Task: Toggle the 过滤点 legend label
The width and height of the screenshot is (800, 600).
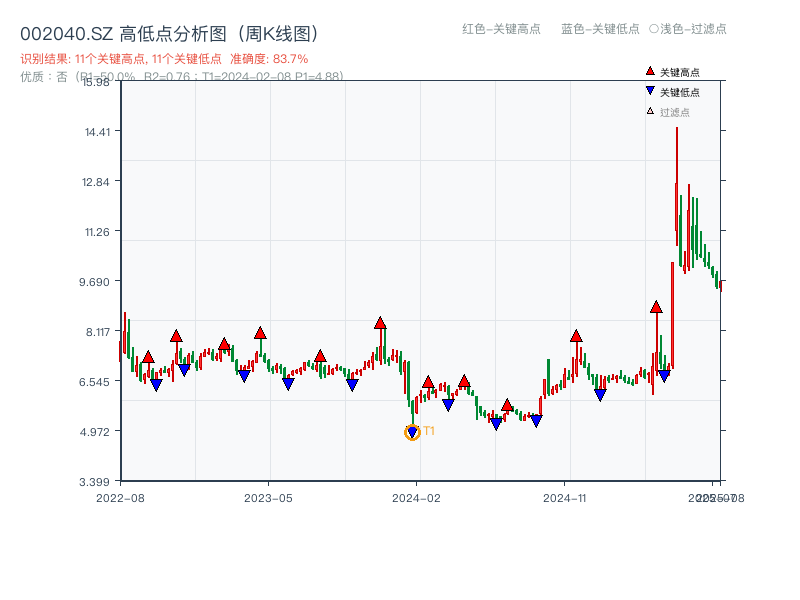Action: coord(674,112)
